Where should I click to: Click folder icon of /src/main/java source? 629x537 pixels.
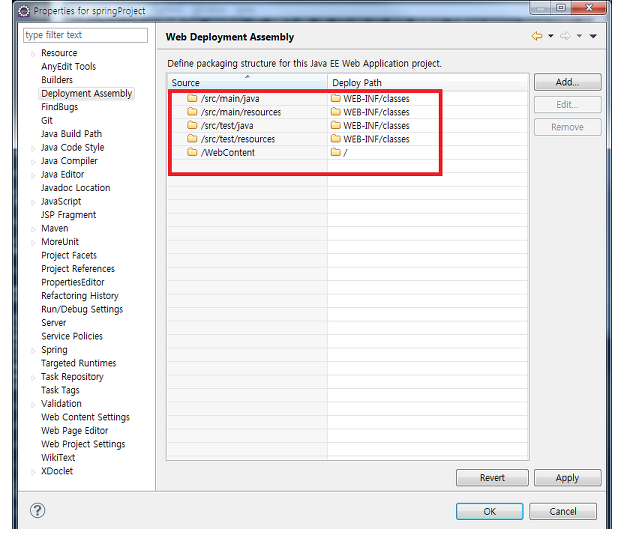tap(192, 98)
